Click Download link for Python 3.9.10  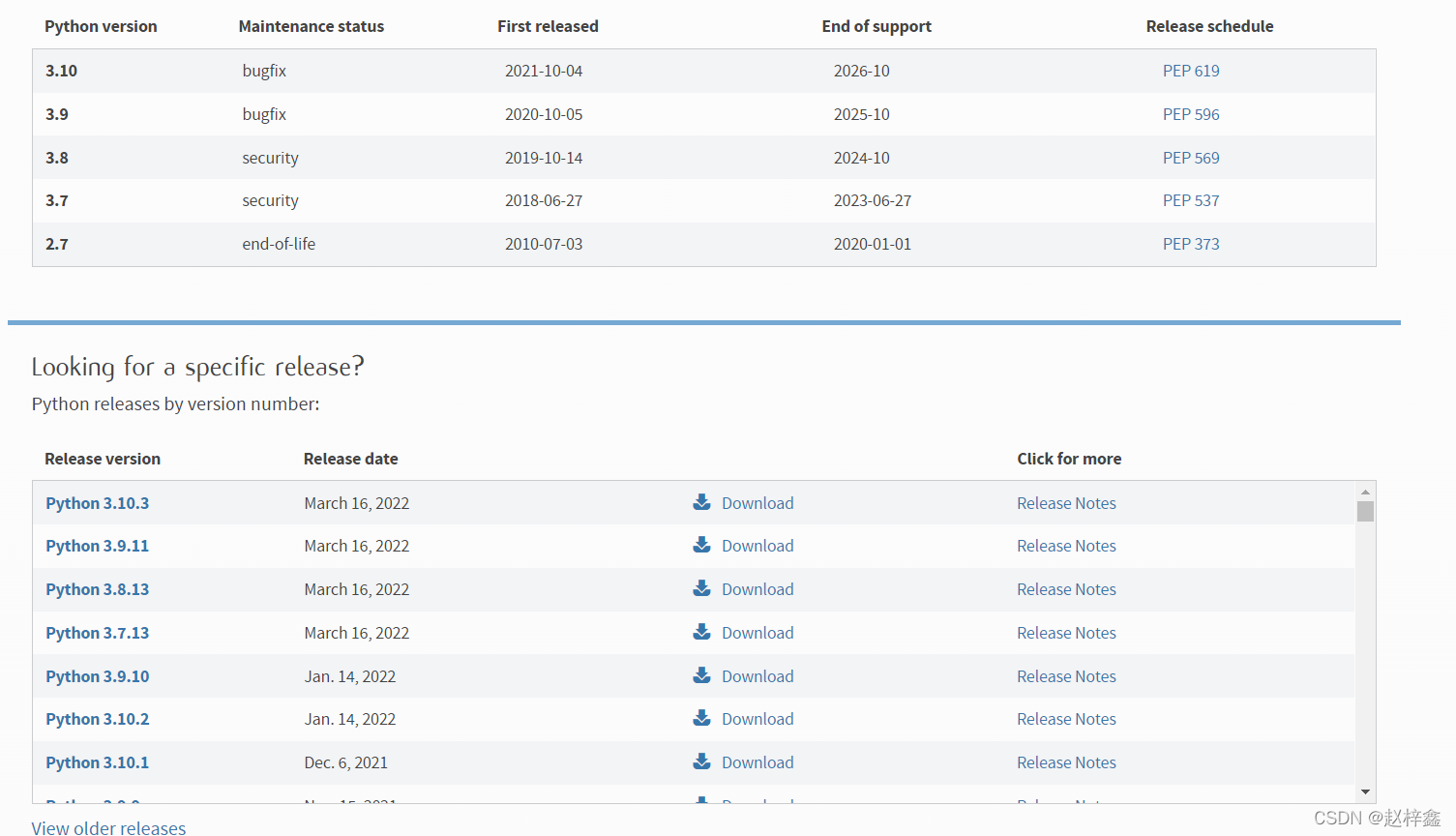pos(758,676)
